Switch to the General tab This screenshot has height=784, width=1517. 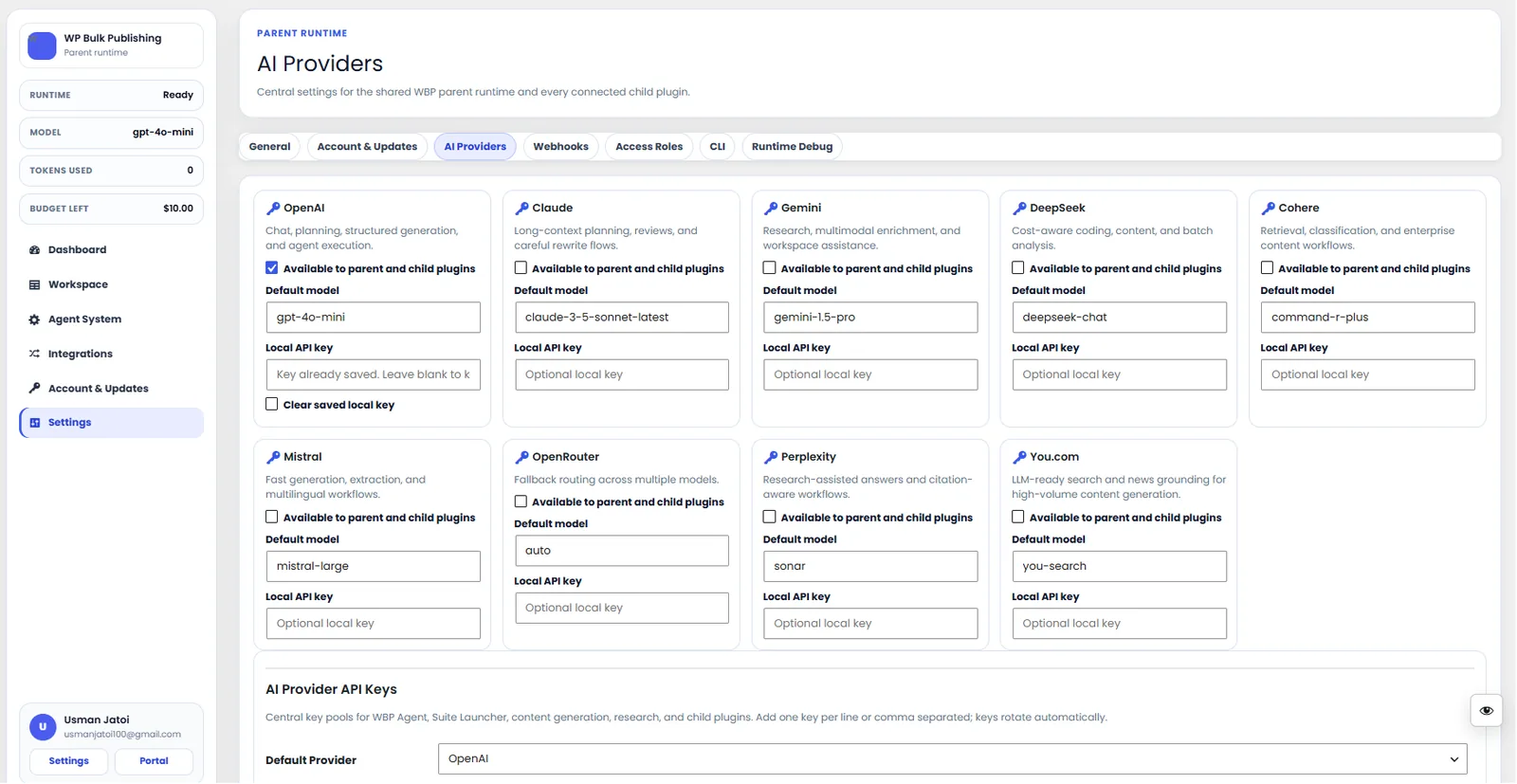[x=269, y=147]
